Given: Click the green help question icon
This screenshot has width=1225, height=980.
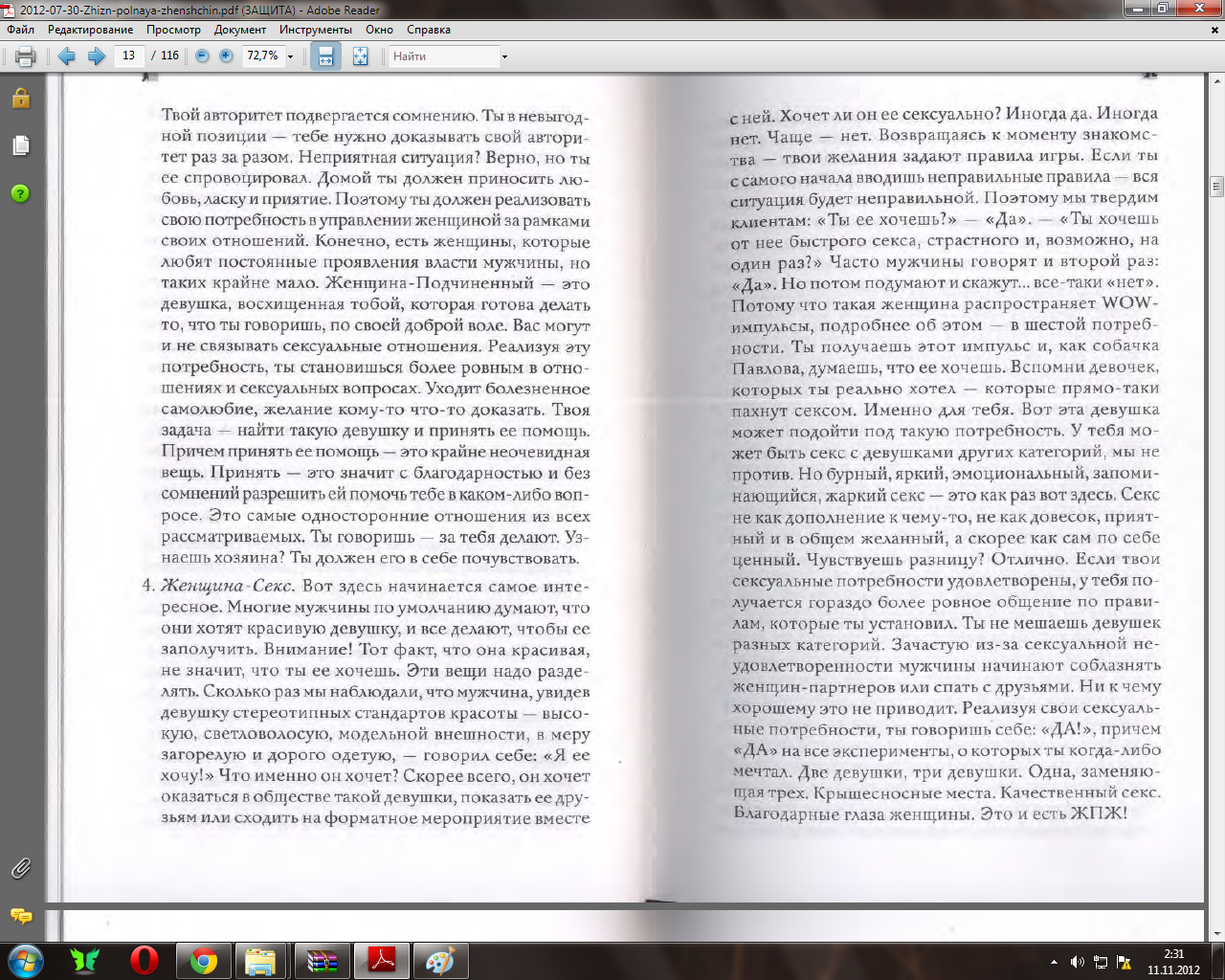Looking at the screenshot, I should click(x=20, y=193).
